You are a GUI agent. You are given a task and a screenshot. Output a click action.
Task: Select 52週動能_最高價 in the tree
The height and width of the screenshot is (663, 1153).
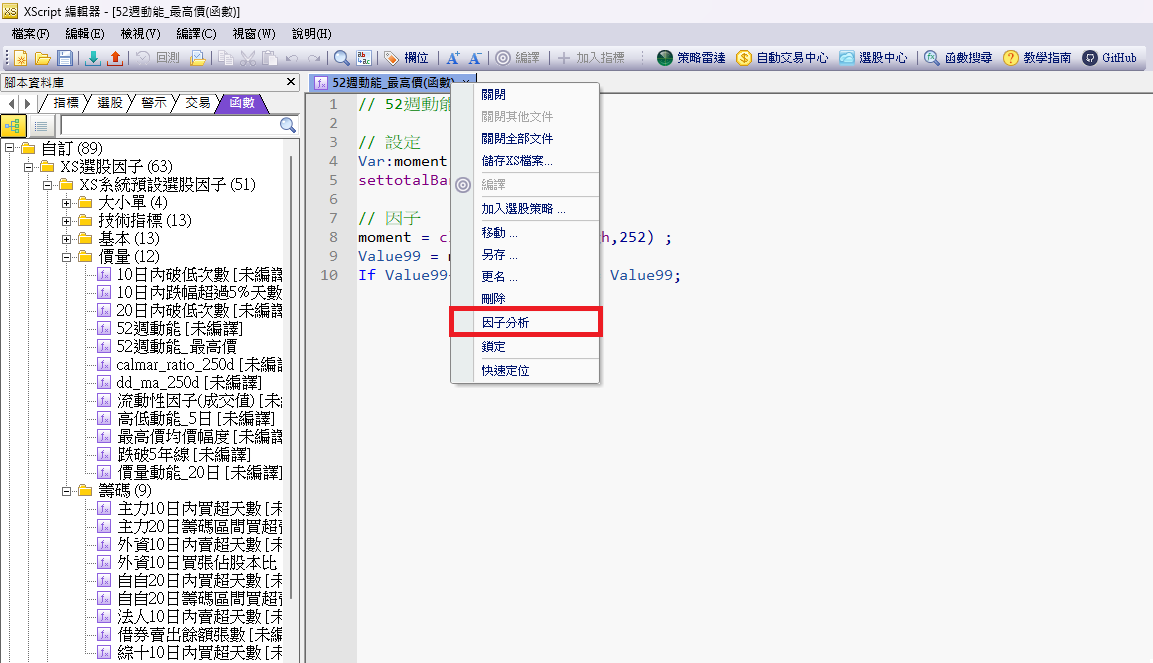click(176, 346)
